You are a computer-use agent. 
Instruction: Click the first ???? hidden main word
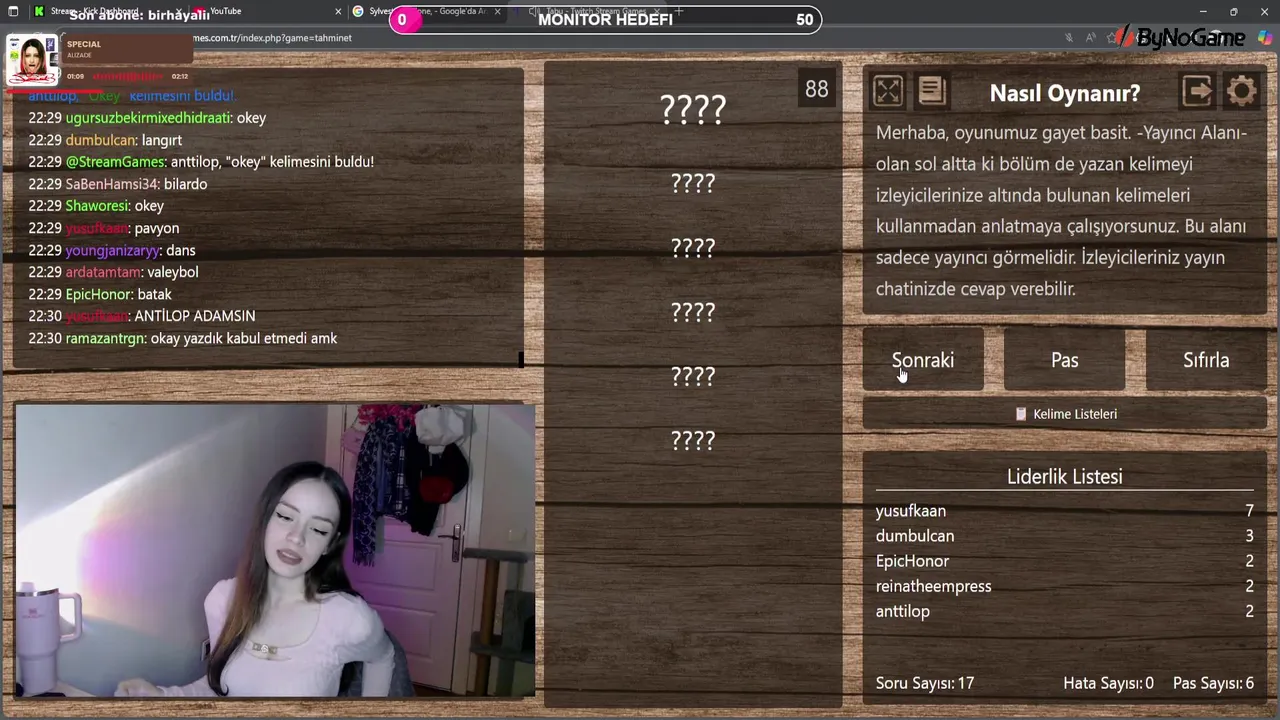pos(693,110)
